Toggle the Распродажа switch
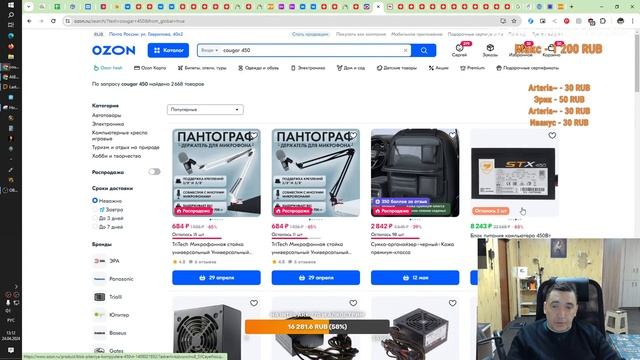 point(154,172)
